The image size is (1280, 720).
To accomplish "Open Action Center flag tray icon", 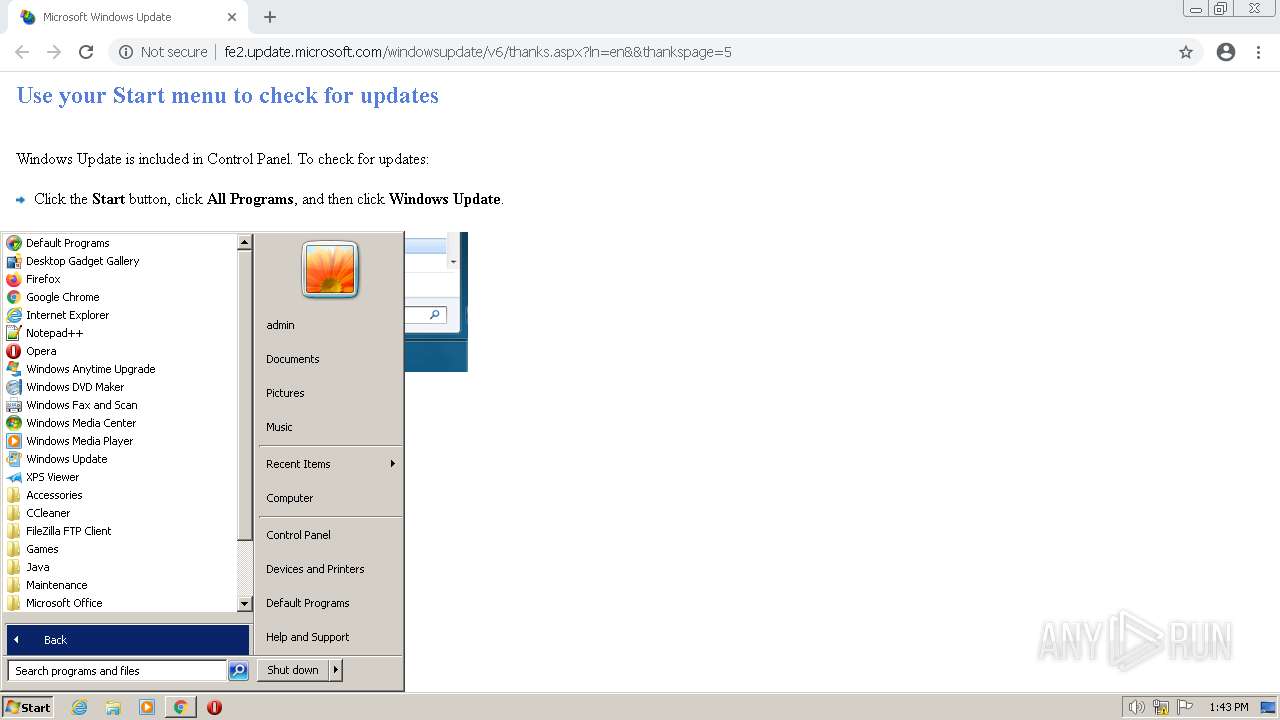I will pyautogui.click(x=1186, y=707).
